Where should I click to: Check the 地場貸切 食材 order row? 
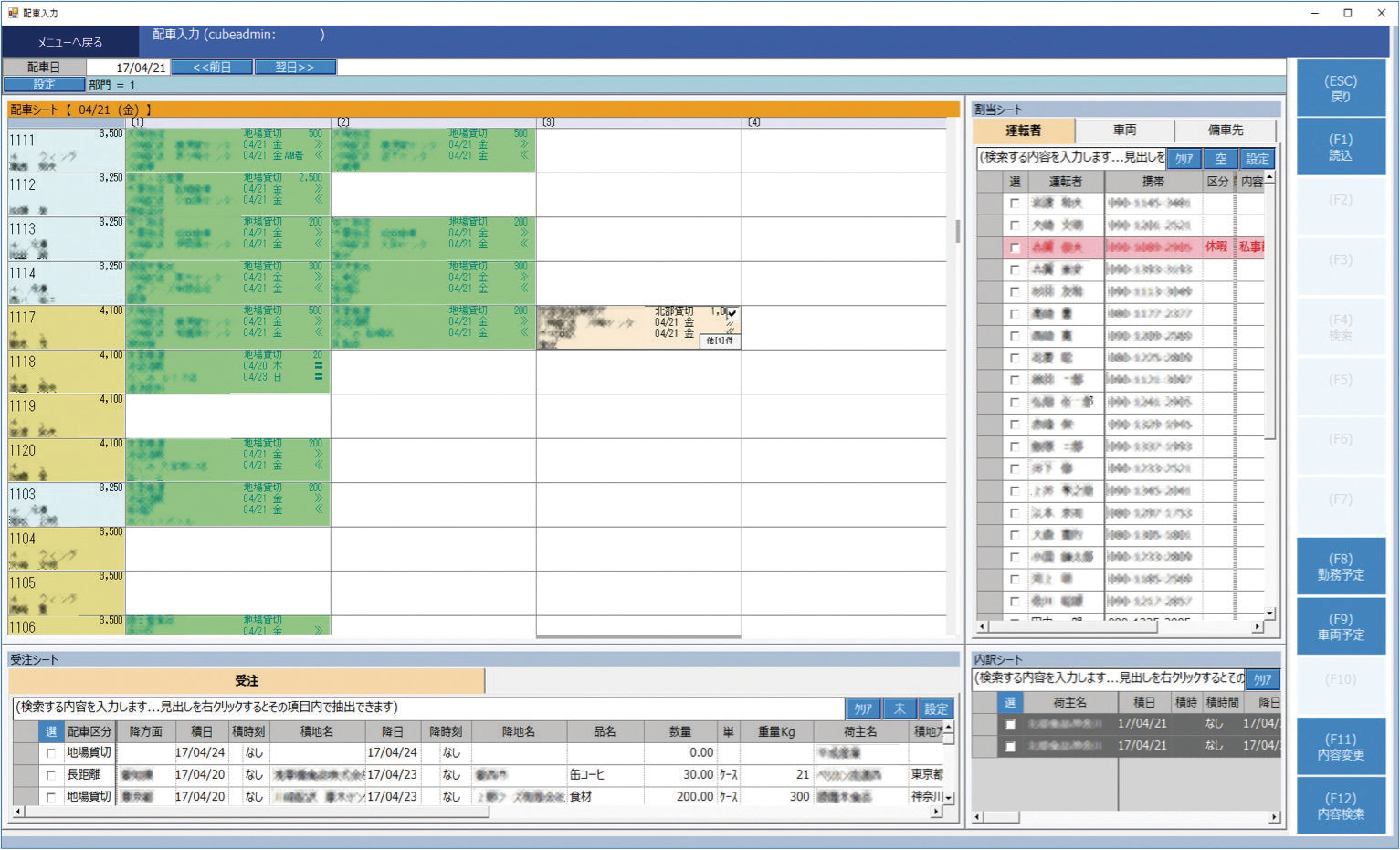pyautogui.click(x=50, y=797)
